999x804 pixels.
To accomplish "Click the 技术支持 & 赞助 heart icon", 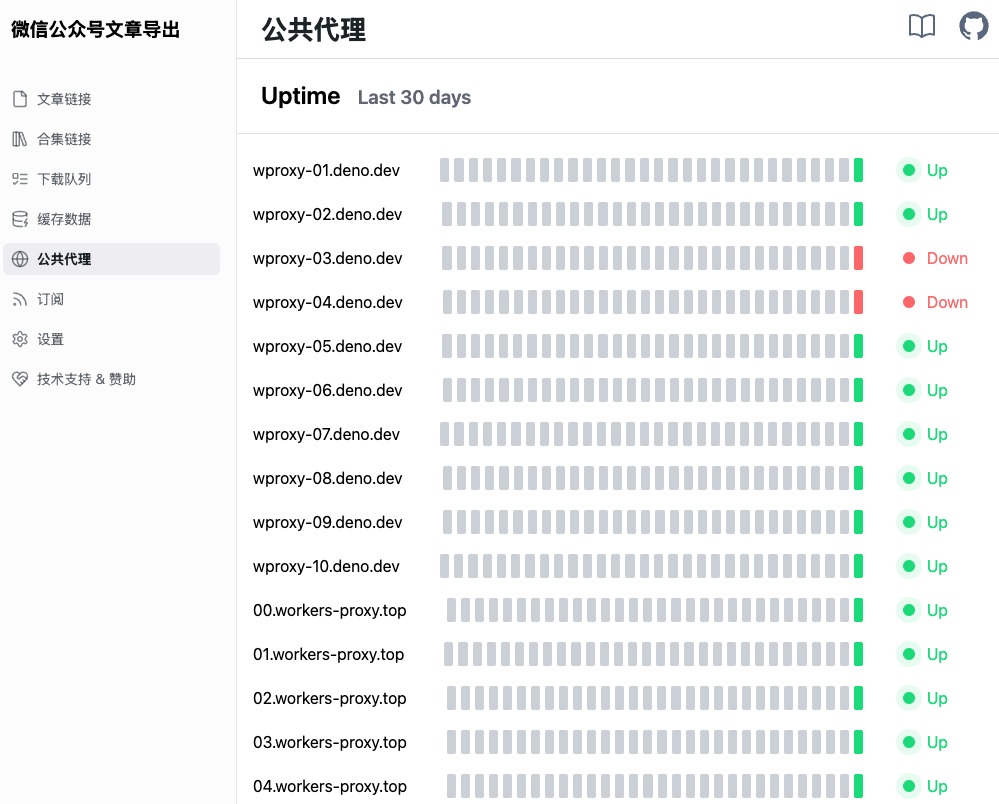I will click(20, 379).
